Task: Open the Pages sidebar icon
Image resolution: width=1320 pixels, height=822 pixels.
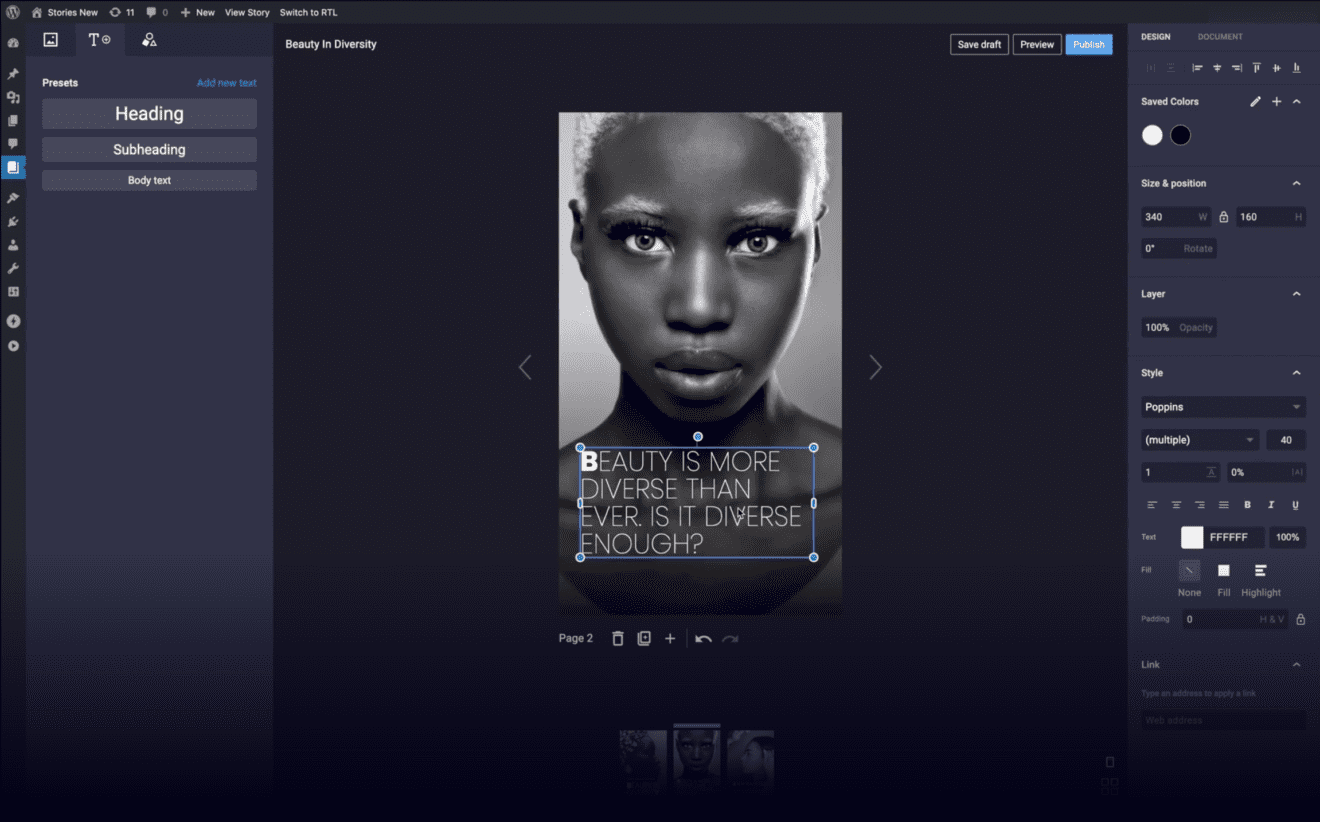Action: pyautogui.click(x=13, y=121)
